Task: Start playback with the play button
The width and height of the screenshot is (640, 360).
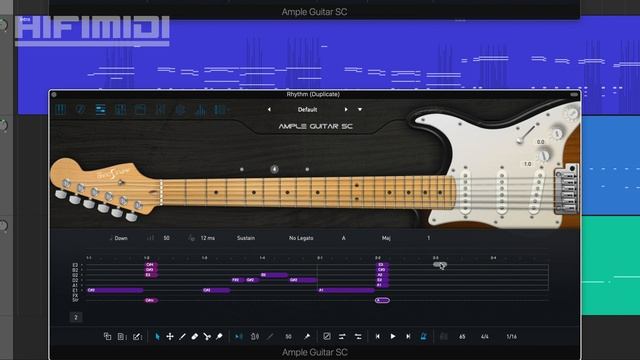Action: (393, 336)
